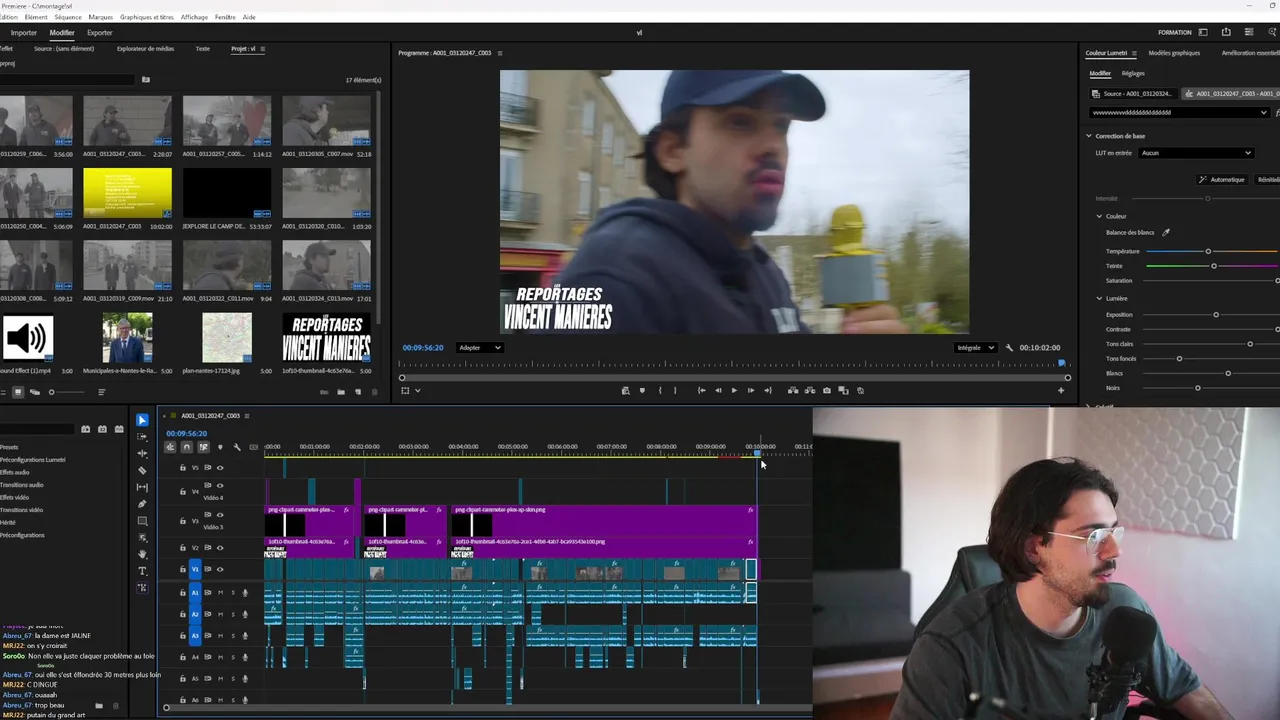The image size is (1280, 720).
Task: Hide track V3 Vidéo 3 eye icon
Action: [220, 514]
